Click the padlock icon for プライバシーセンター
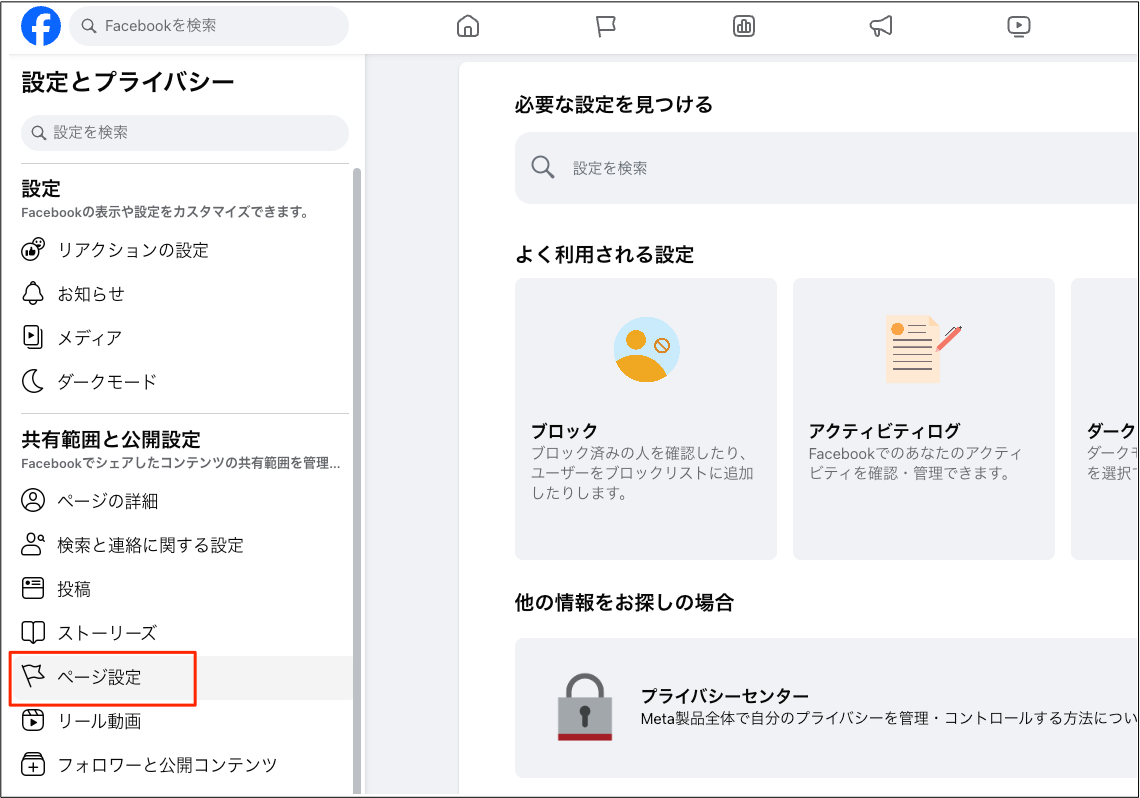The width and height of the screenshot is (1140, 798). point(585,707)
